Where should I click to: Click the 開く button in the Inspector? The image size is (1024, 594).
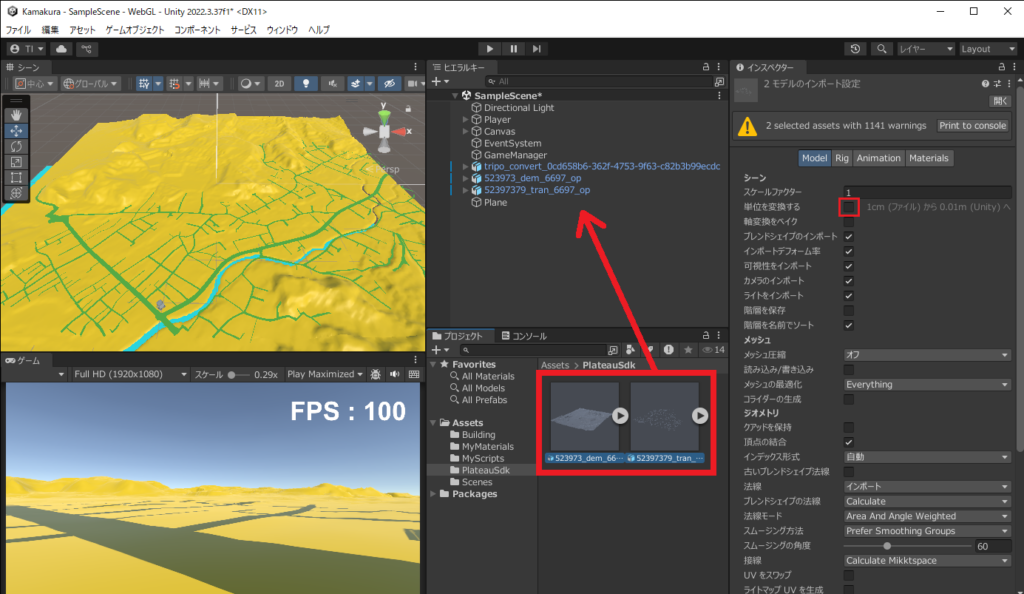pyautogui.click(x=1000, y=101)
